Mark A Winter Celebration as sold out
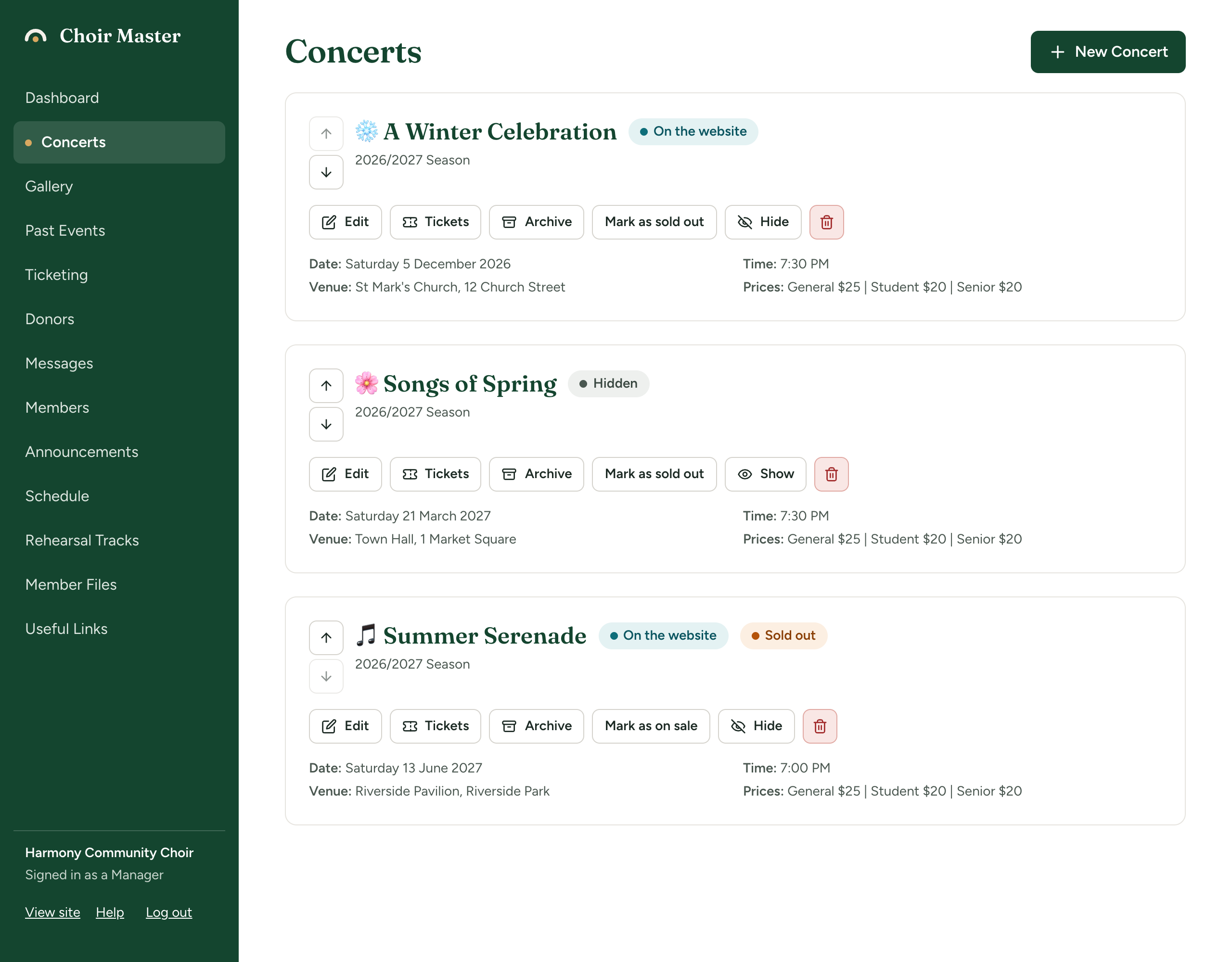1232x962 pixels. (654, 222)
